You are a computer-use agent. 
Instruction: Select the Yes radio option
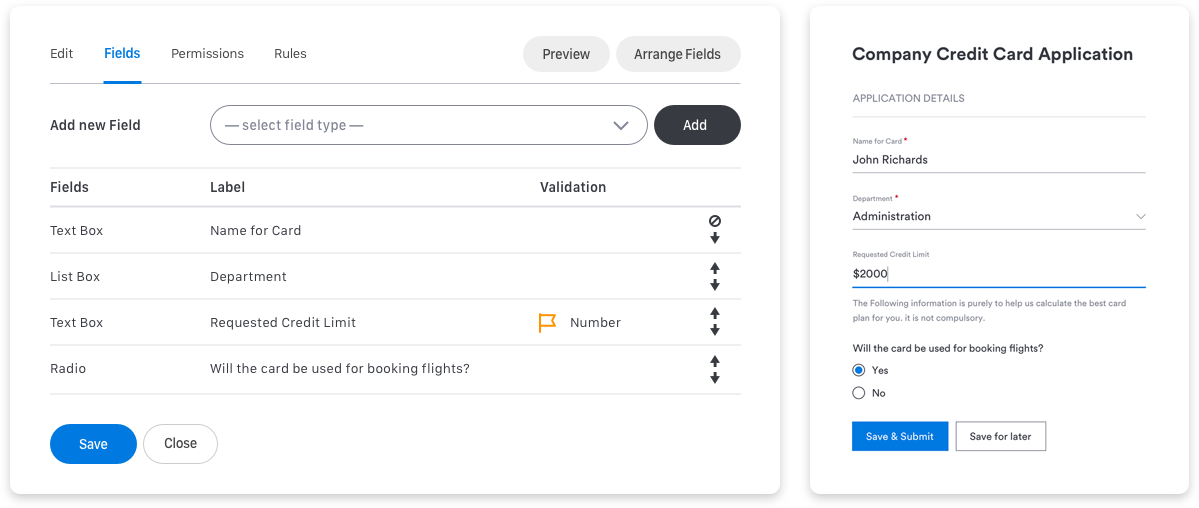click(858, 370)
